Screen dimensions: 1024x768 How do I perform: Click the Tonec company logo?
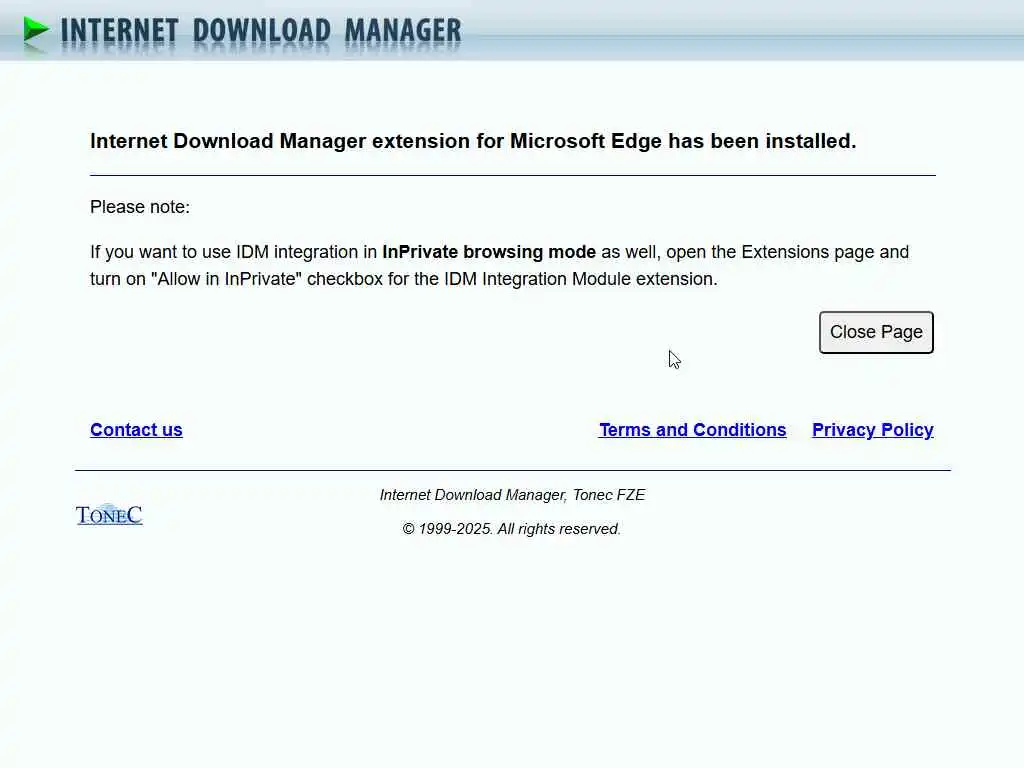click(109, 515)
